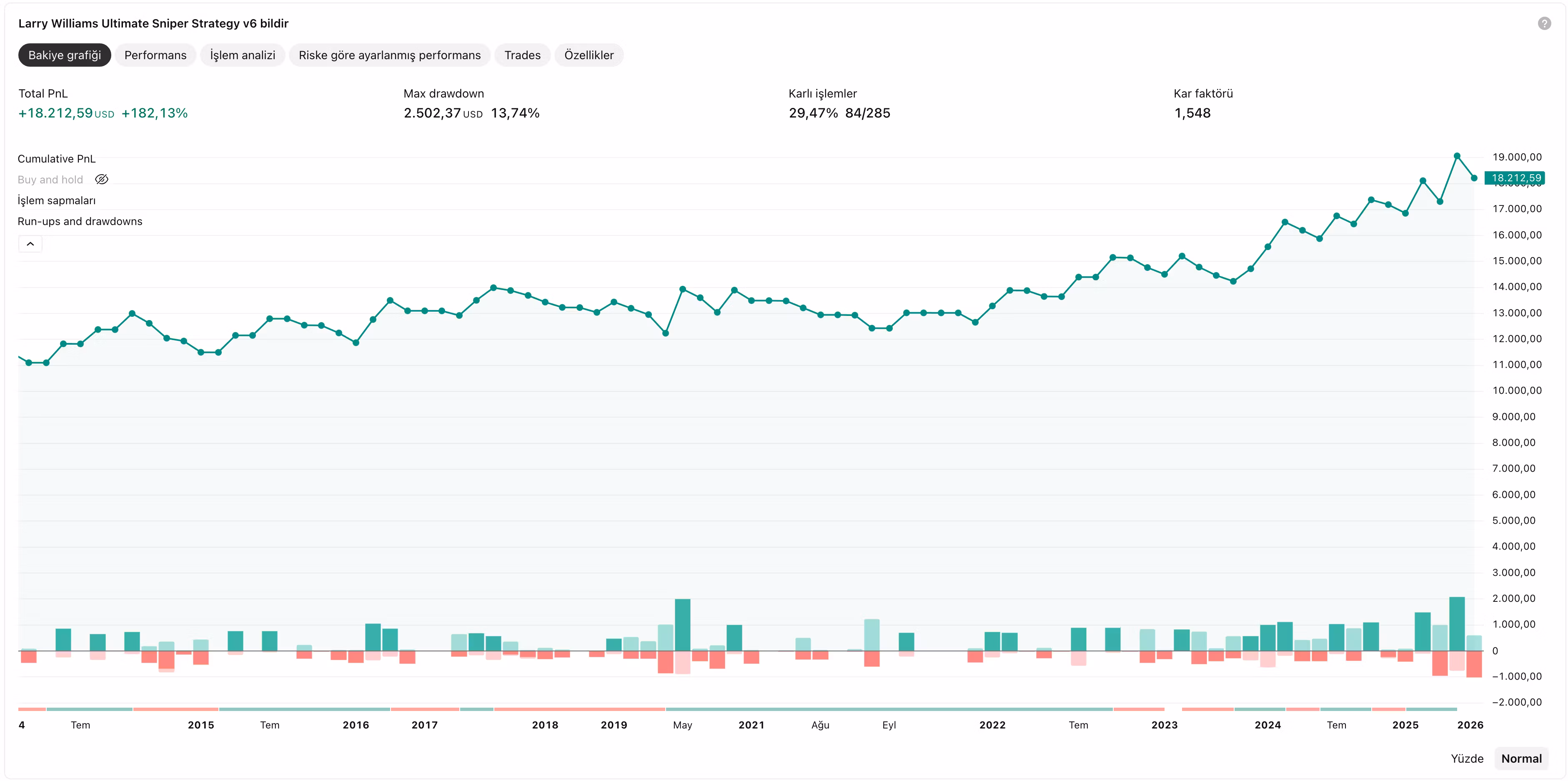Switch to the Performans tab
The width and height of the screenshot is (1568, 781).
pos(155,55)
